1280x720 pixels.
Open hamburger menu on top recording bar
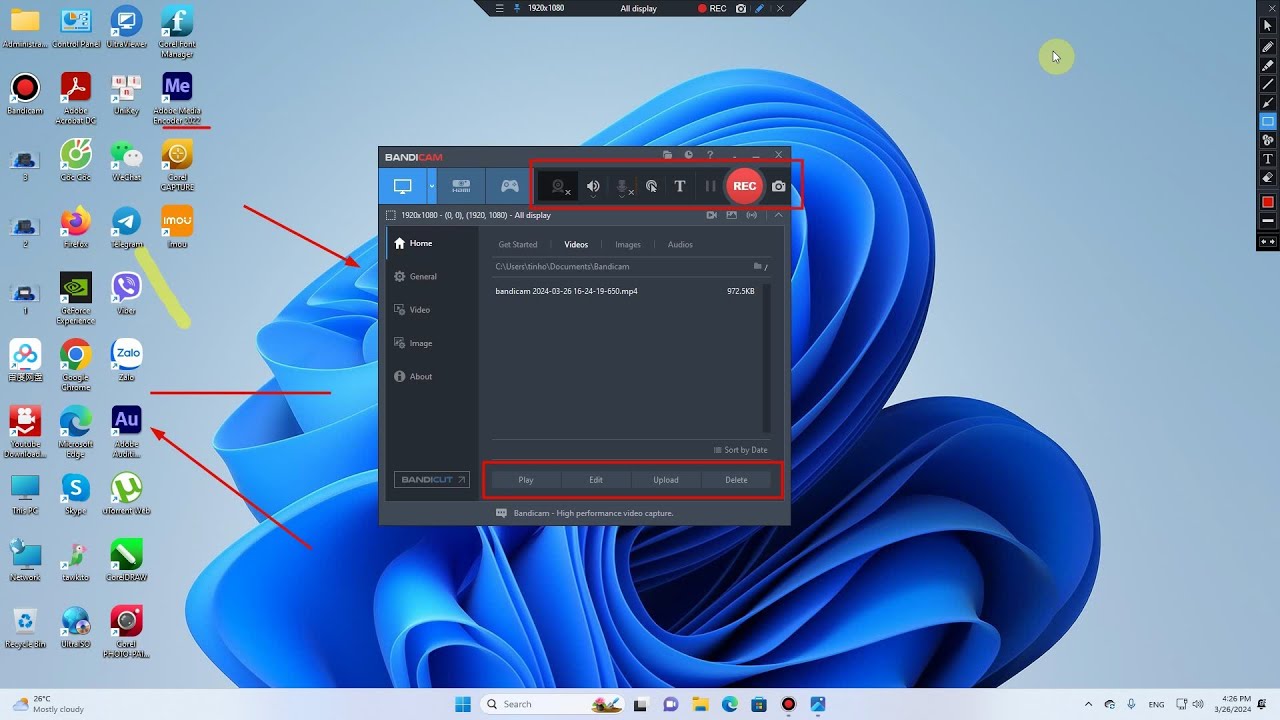point(500,8)
